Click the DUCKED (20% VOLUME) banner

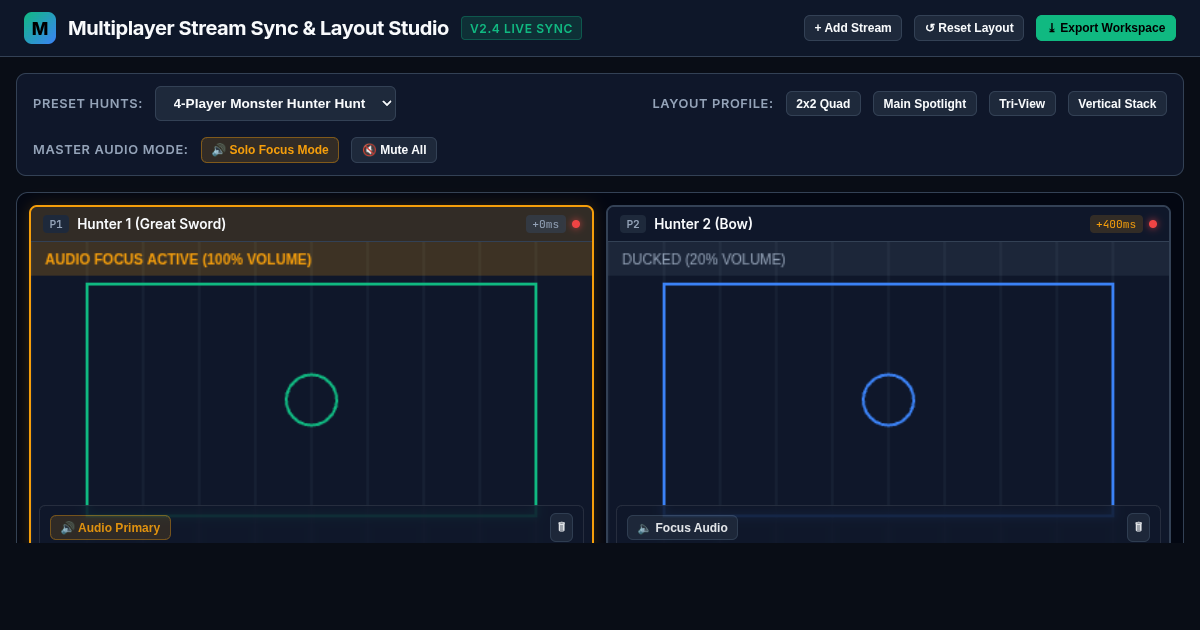pos(888,259)
